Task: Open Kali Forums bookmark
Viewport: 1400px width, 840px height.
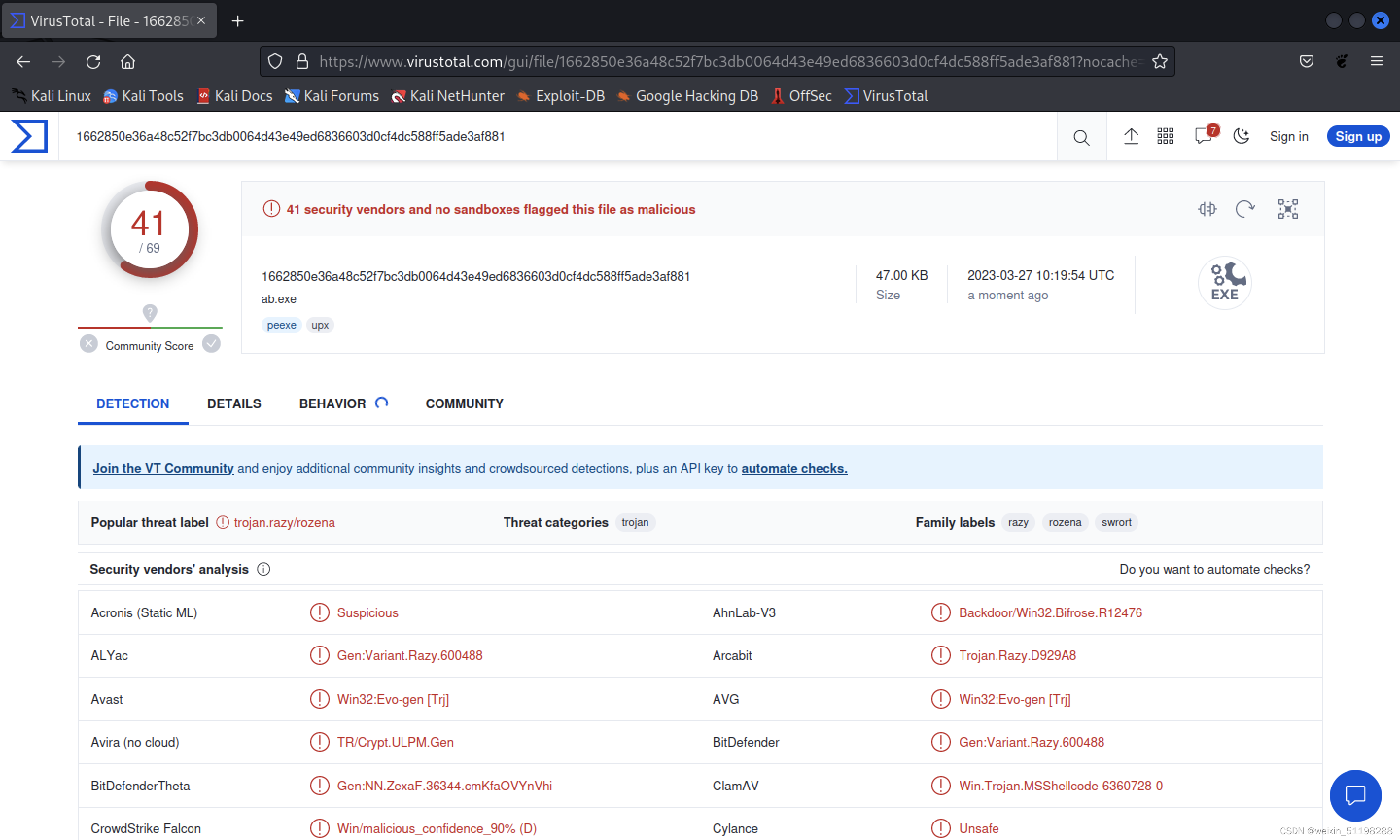Action: click(332, 96)
